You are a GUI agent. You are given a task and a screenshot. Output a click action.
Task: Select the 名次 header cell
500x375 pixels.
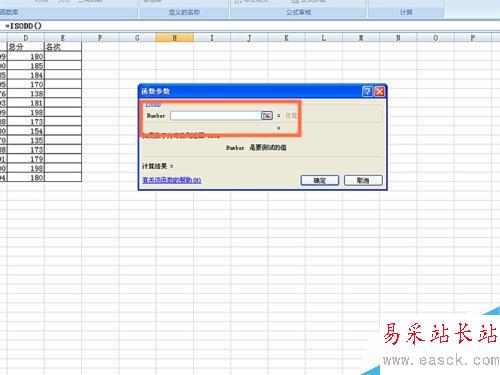(63, 47)
